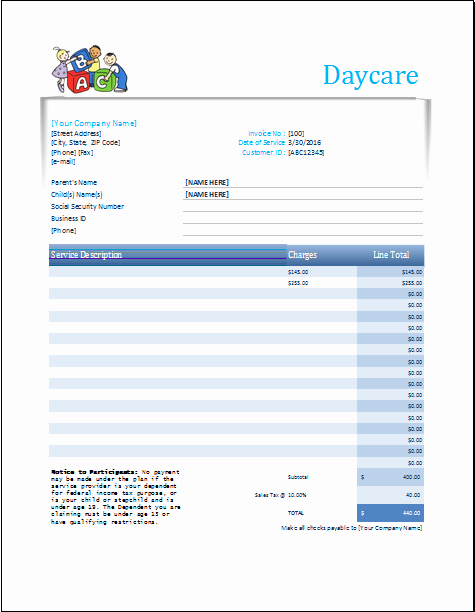Click the Parent's Name label
This screenshot has width=475, height=612.
click(x=74, y=183)
